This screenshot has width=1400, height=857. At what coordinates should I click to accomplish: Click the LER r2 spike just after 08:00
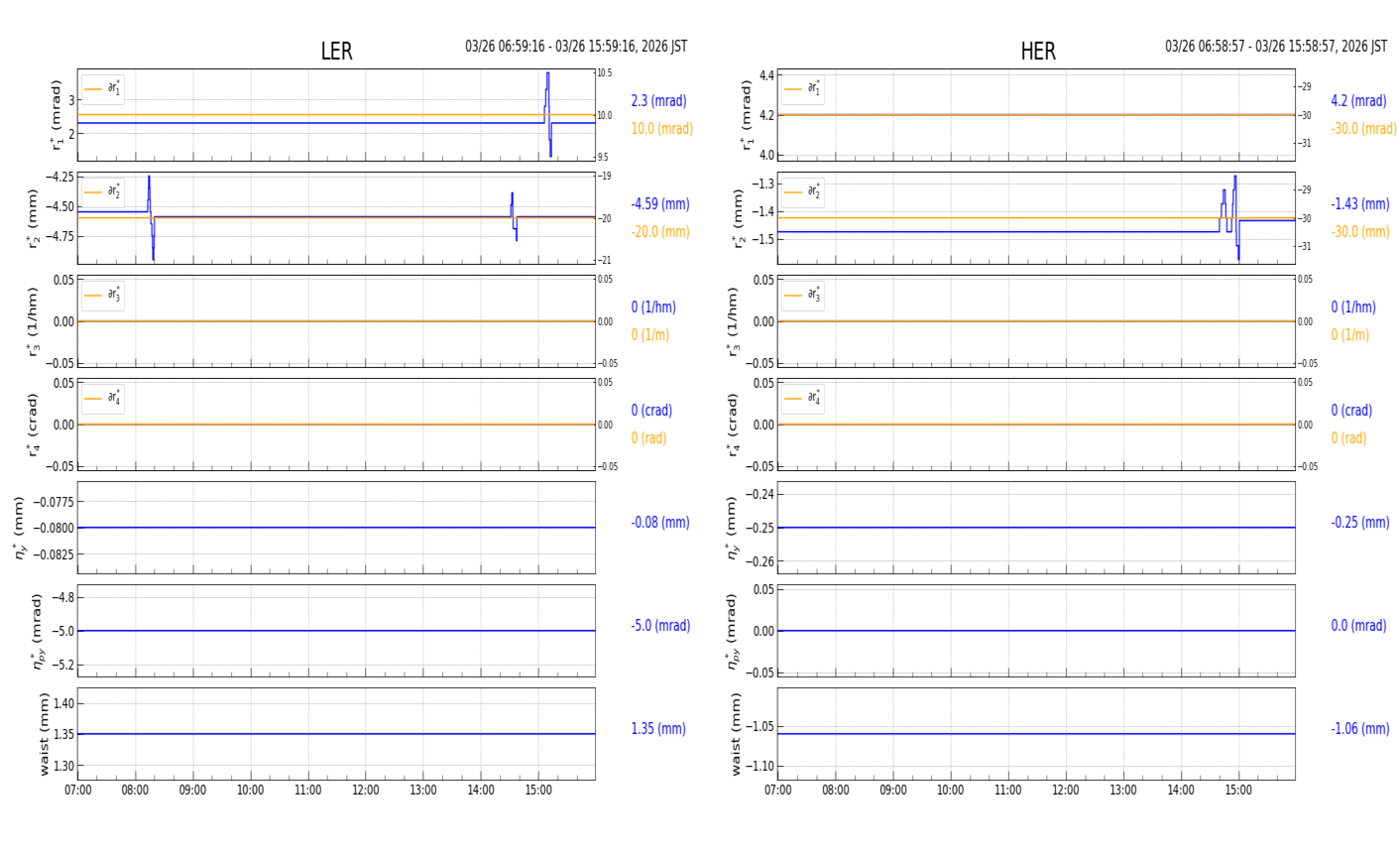150,188
